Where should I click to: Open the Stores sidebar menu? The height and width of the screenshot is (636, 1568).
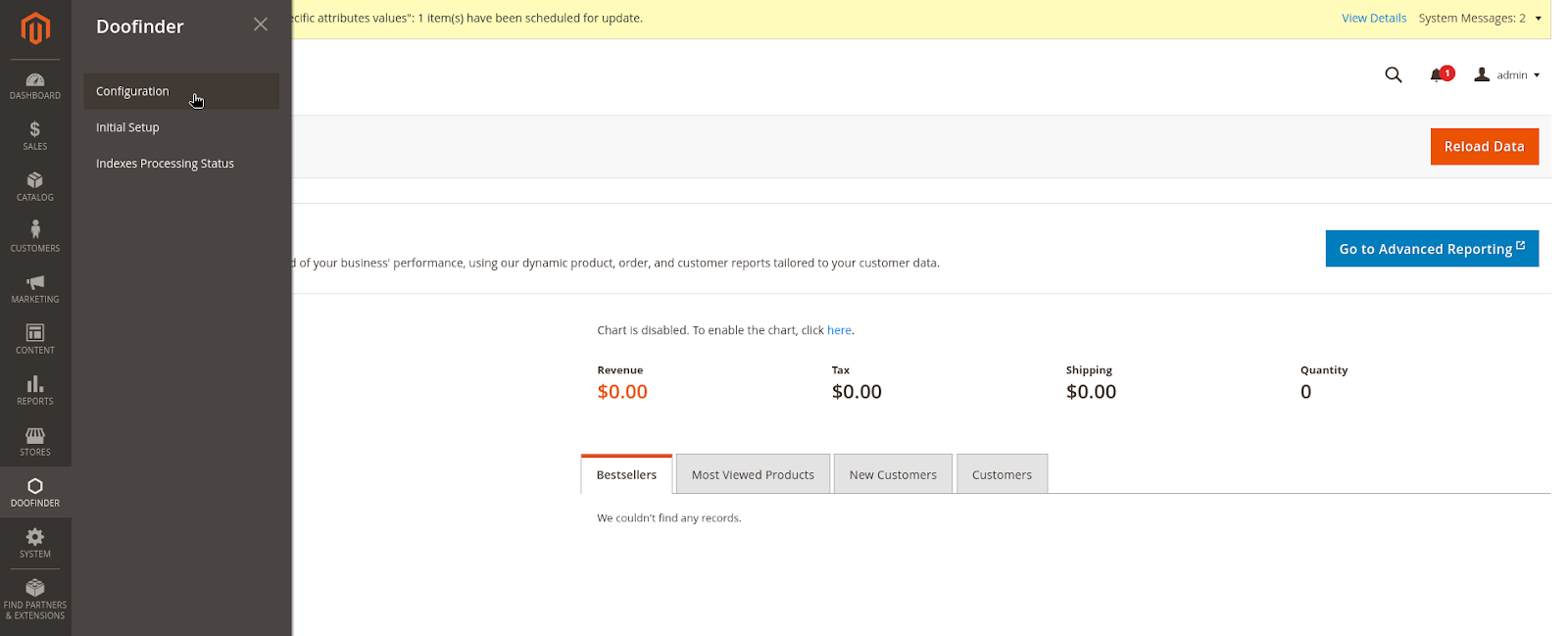coord(35,442)
